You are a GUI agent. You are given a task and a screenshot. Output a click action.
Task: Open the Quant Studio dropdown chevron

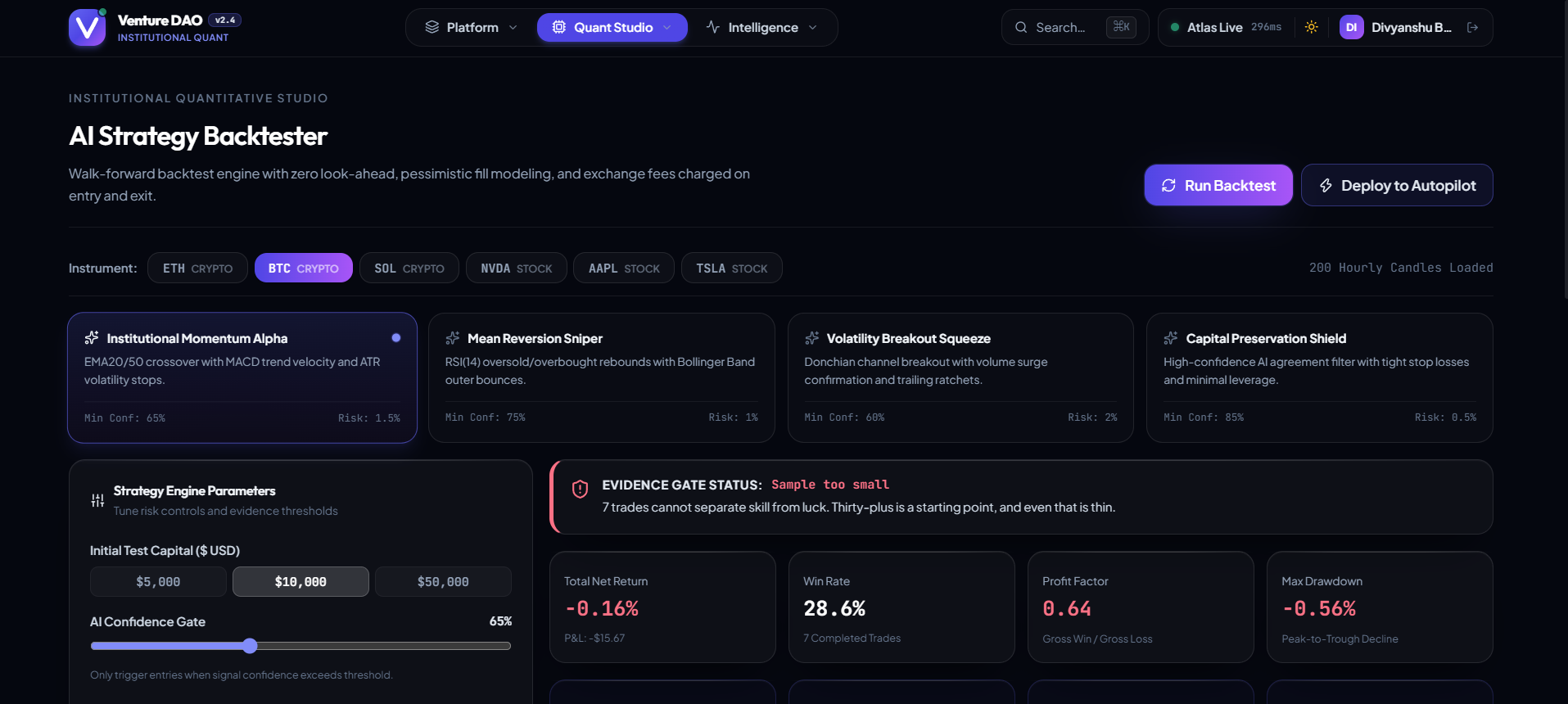click(x=667, y=27)
